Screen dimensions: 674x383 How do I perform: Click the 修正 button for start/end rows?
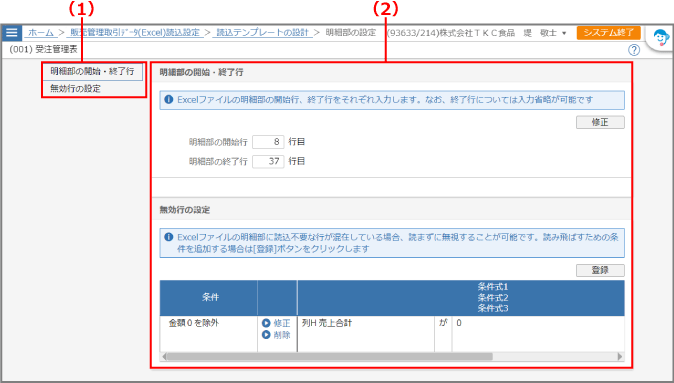pyautogui.click(x=600, y=122)
